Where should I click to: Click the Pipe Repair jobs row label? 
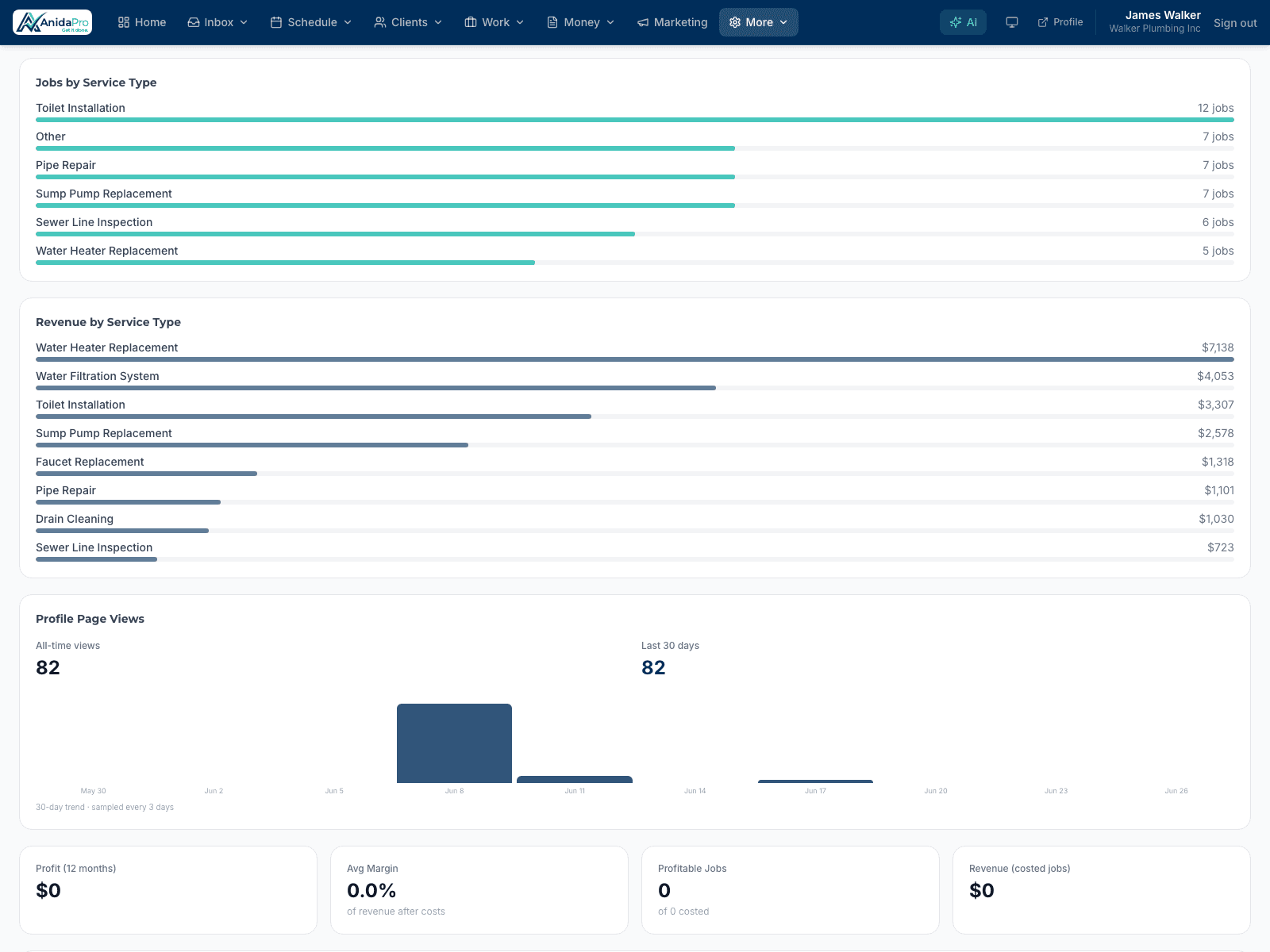pos(66,165)
